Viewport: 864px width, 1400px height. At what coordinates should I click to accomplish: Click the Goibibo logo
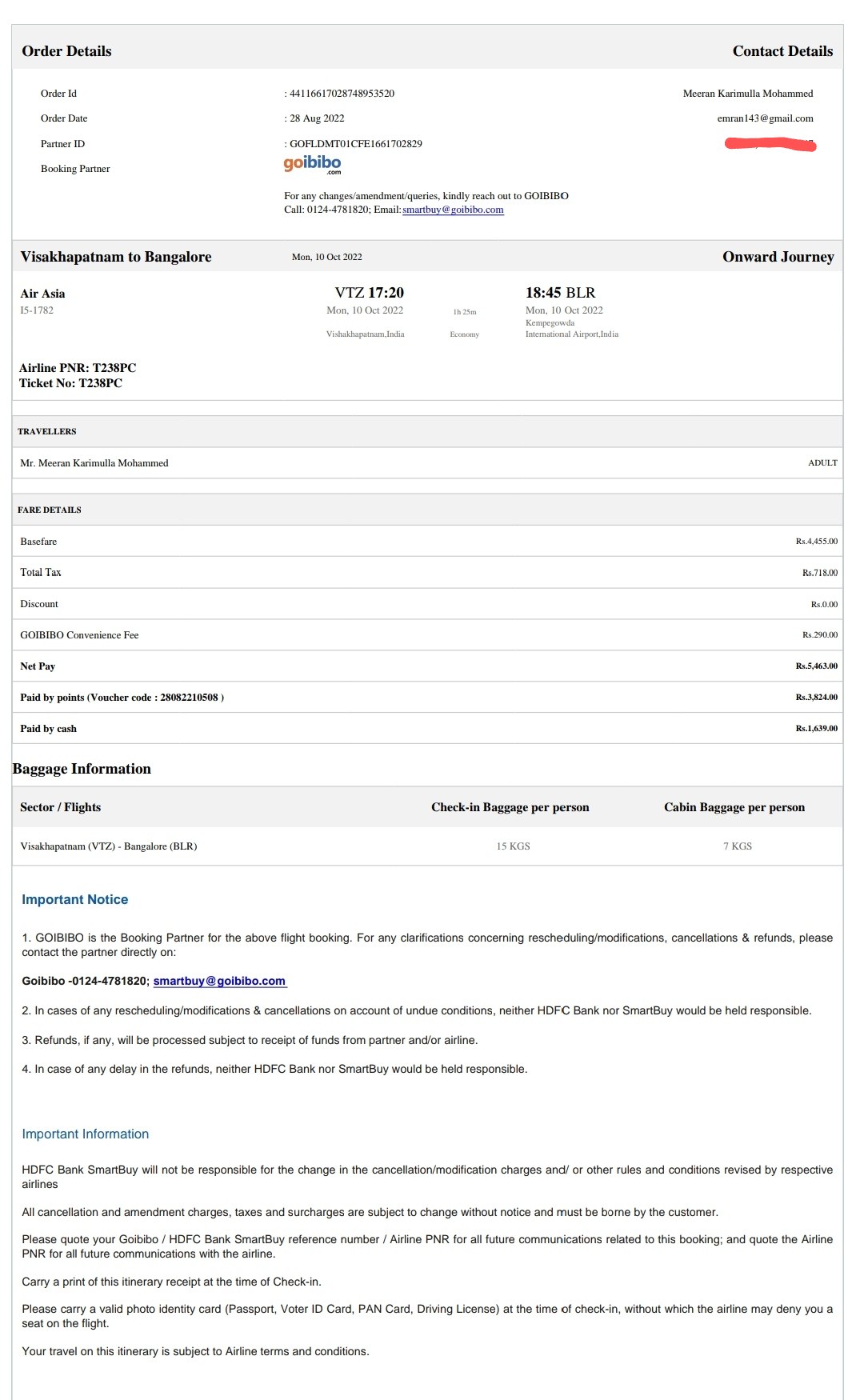[x=312, y=164]
